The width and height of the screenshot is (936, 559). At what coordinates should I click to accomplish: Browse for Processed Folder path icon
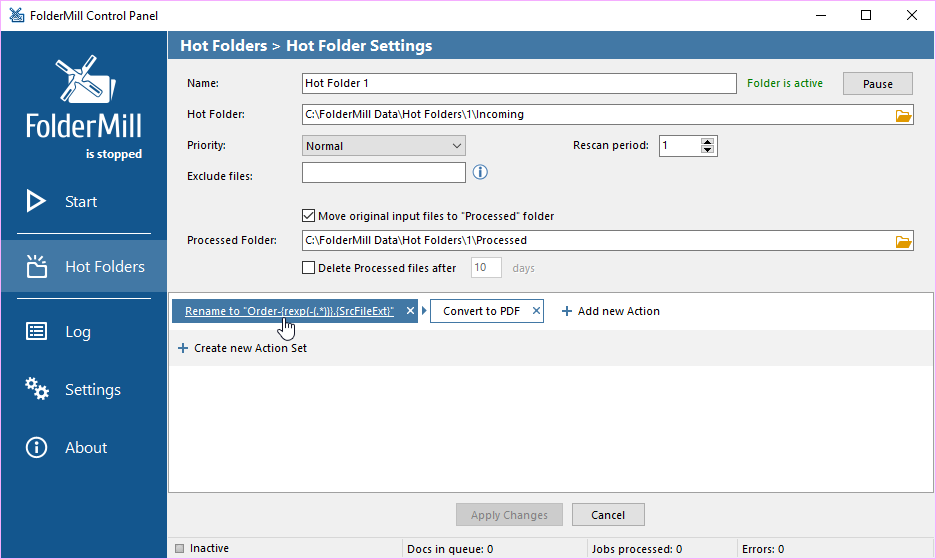click(x=903, y=241)
